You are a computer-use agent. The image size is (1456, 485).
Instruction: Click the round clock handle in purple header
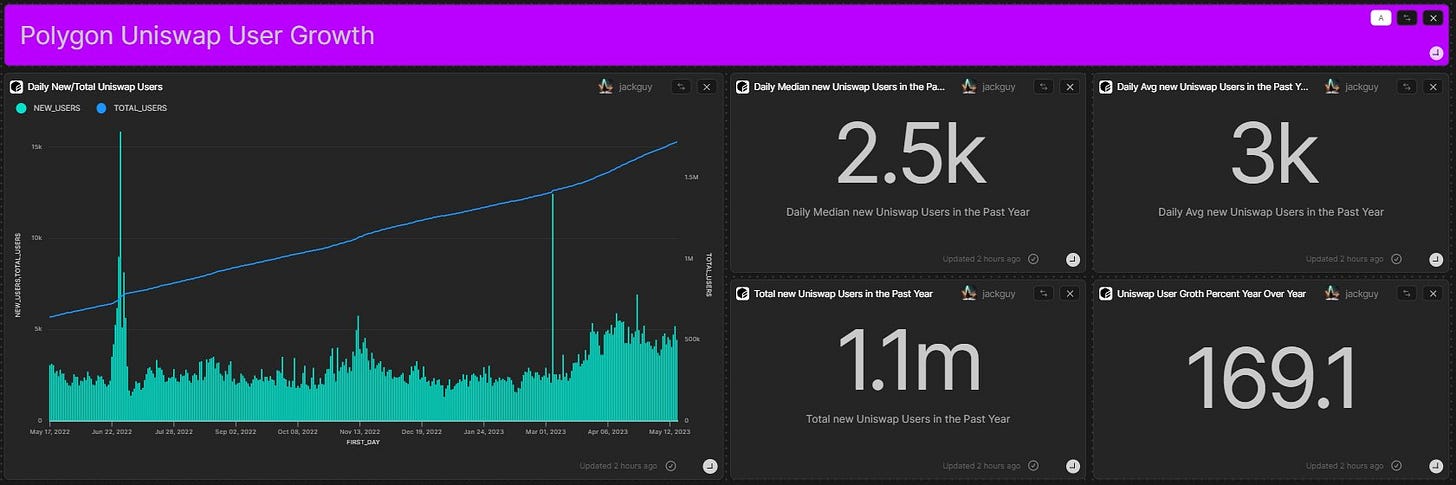point(1436,53)
